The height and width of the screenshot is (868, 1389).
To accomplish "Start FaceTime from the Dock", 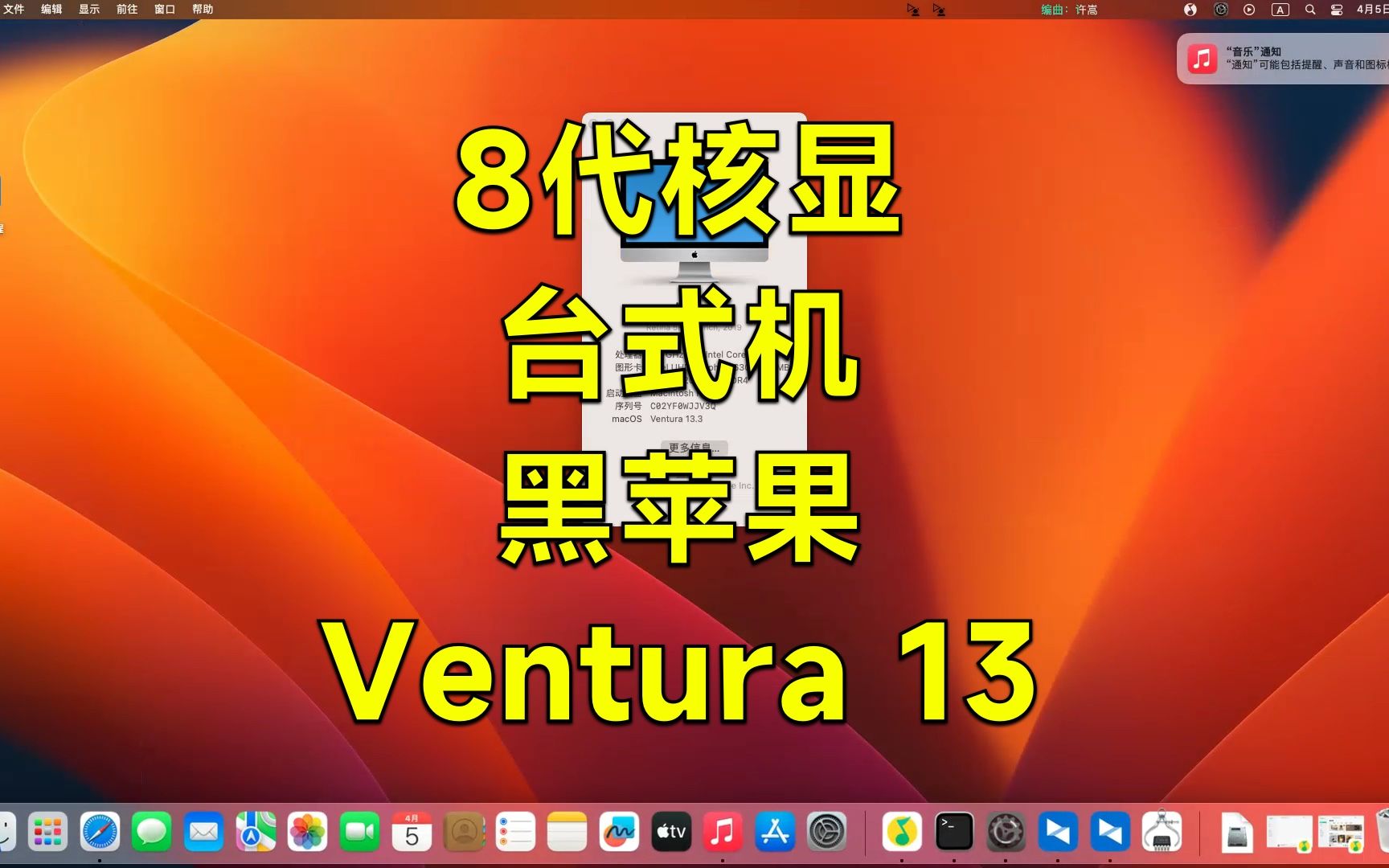I will click(x=359, y=832).
